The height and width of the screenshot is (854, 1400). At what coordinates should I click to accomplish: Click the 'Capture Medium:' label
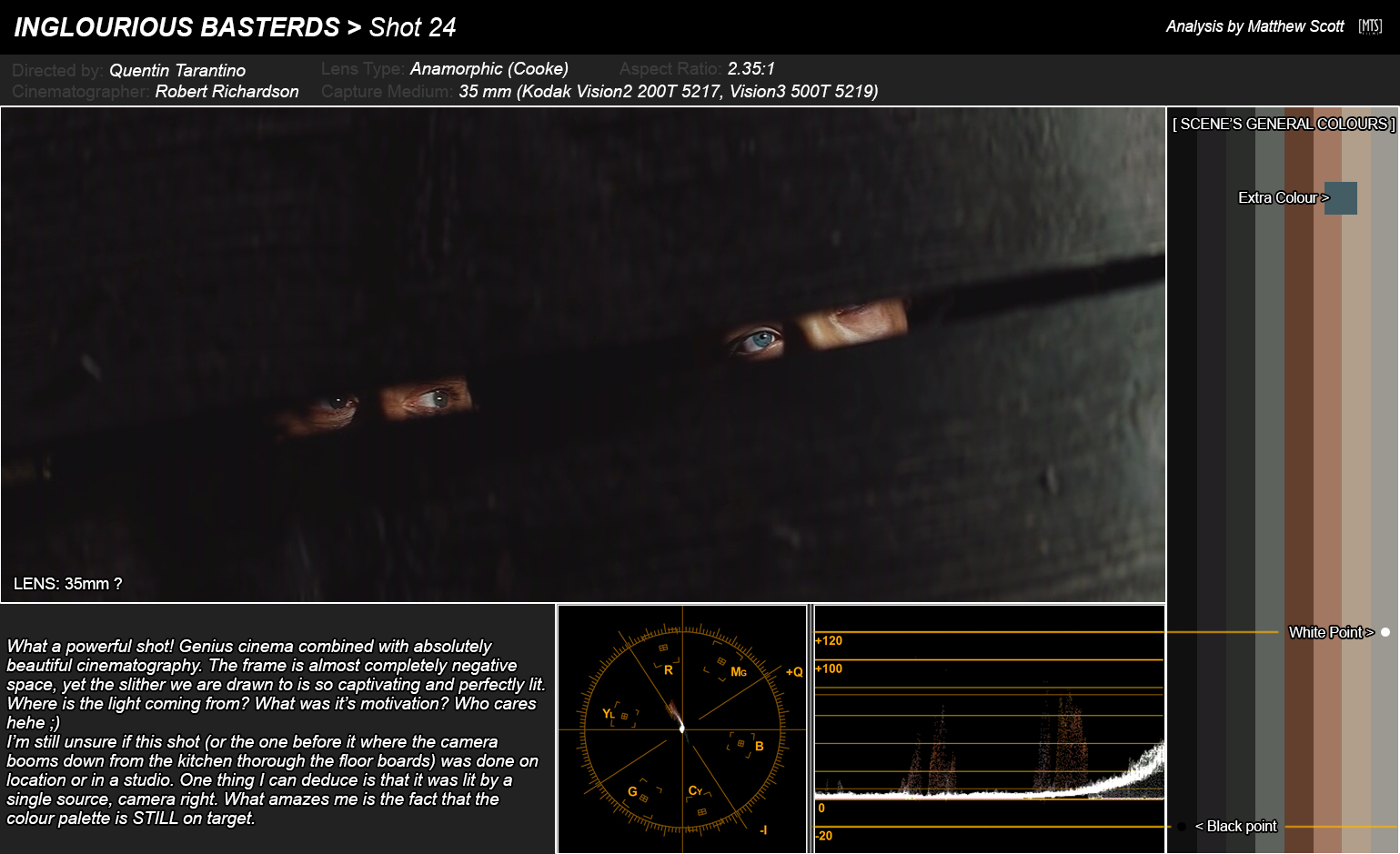click(x=388, y=91)
